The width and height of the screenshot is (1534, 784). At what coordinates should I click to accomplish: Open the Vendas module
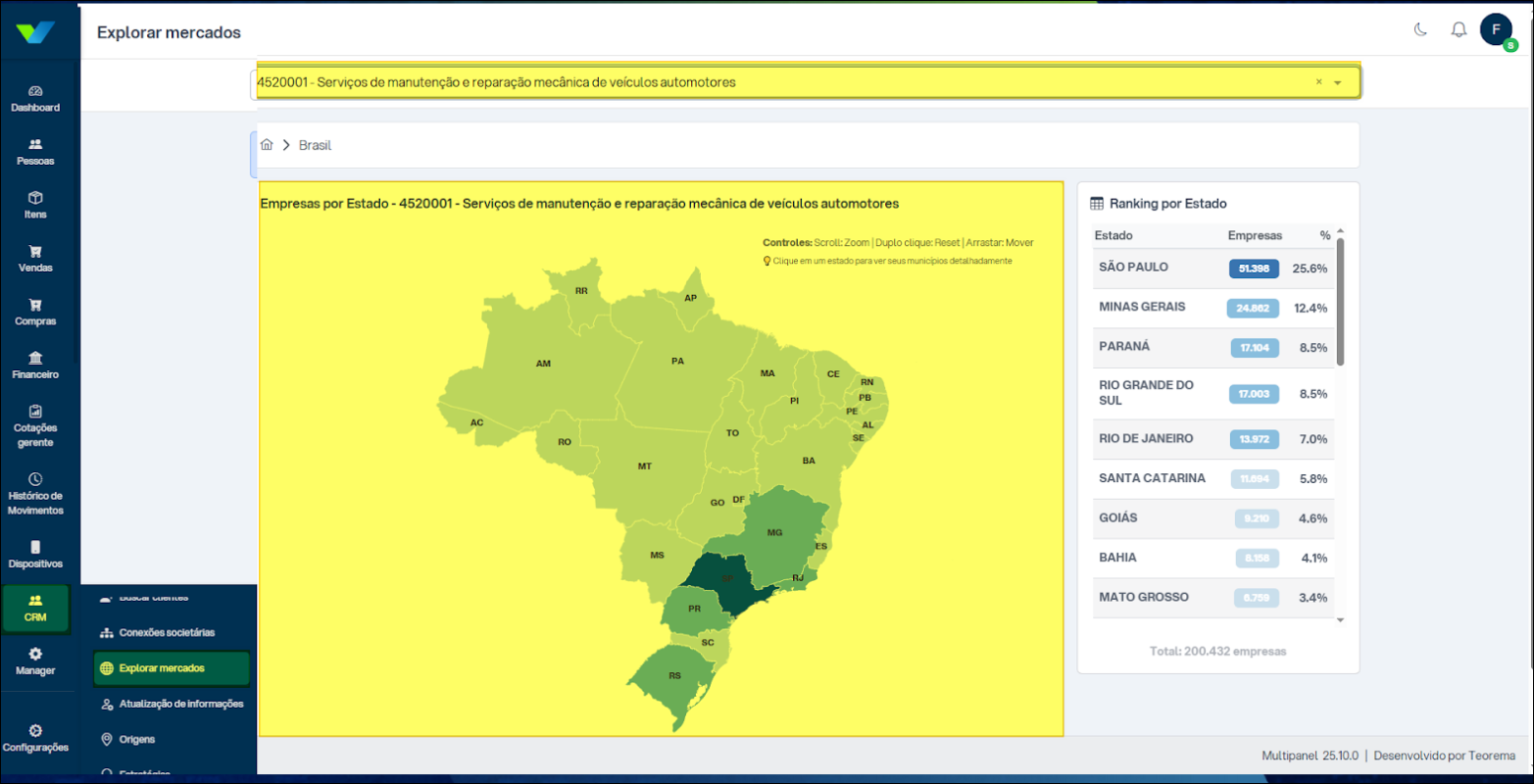point(35,259)
